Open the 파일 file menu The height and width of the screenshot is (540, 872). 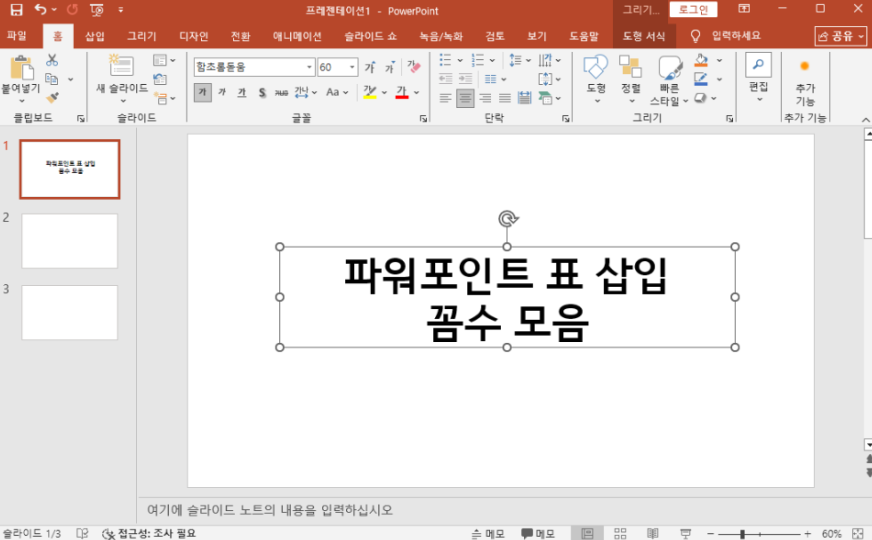click(x=17, y=36)
